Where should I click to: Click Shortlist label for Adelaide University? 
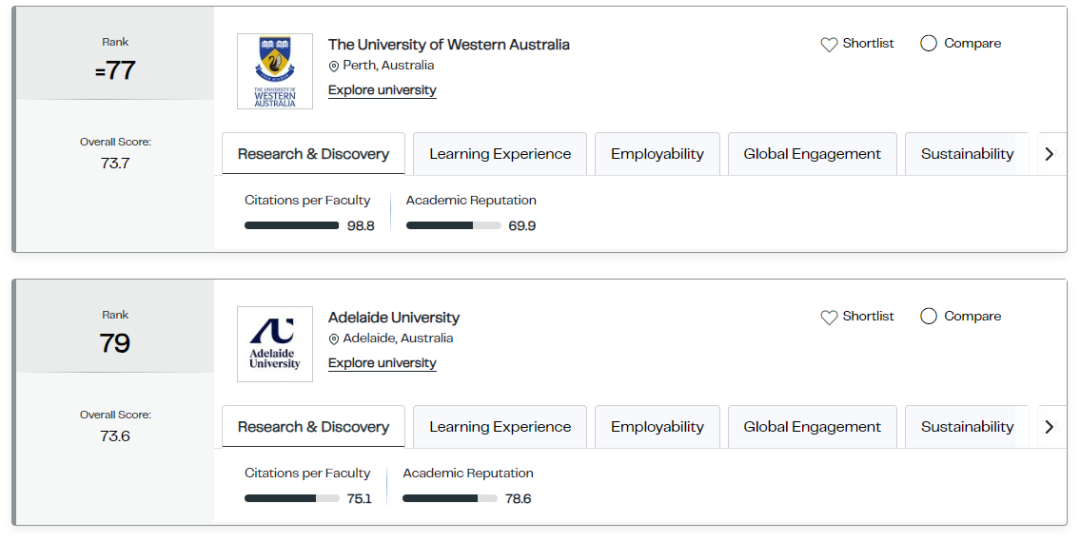click(x=868, y=316)
